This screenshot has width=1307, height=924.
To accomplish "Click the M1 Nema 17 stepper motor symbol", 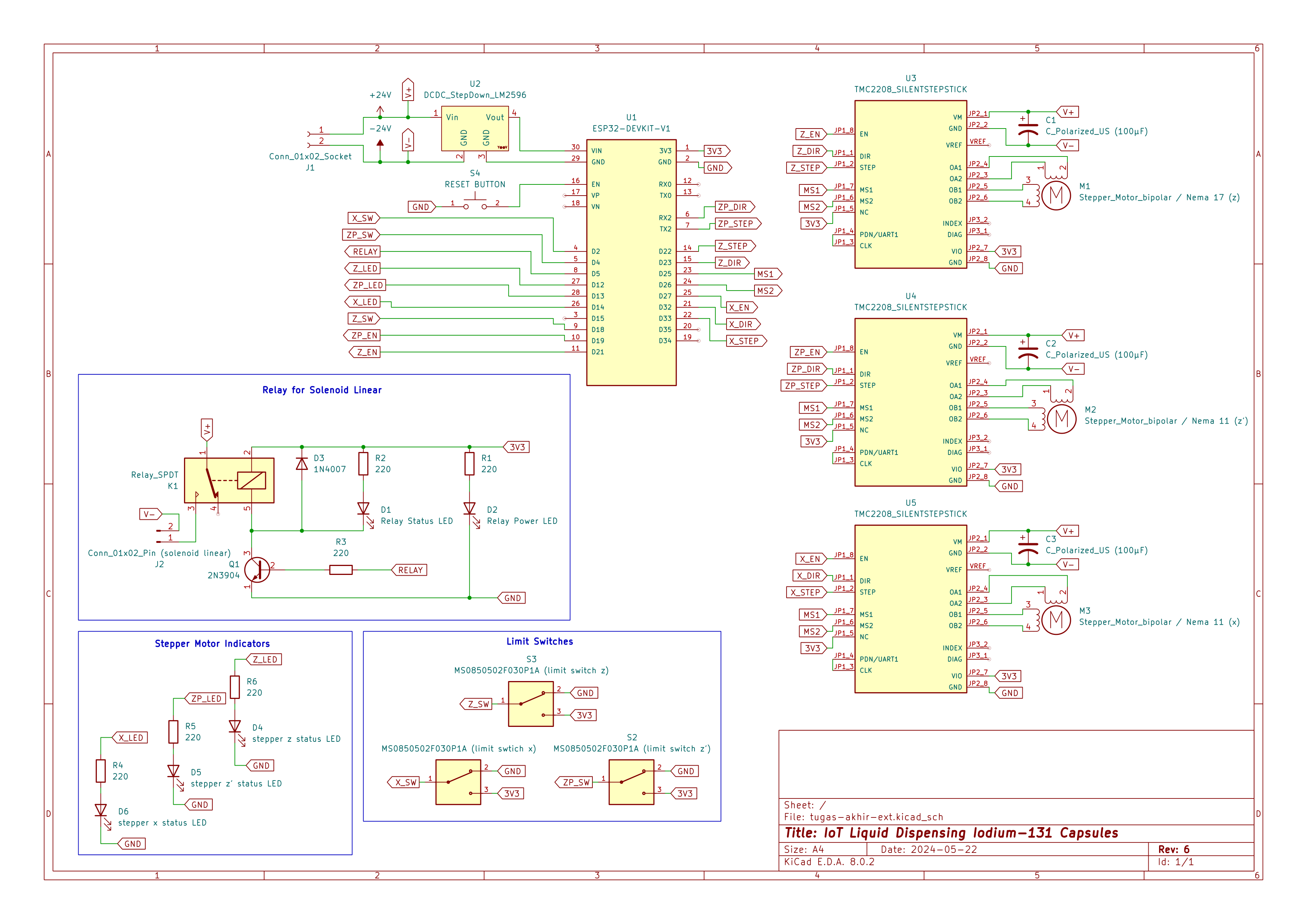I will coord(1056,195).
